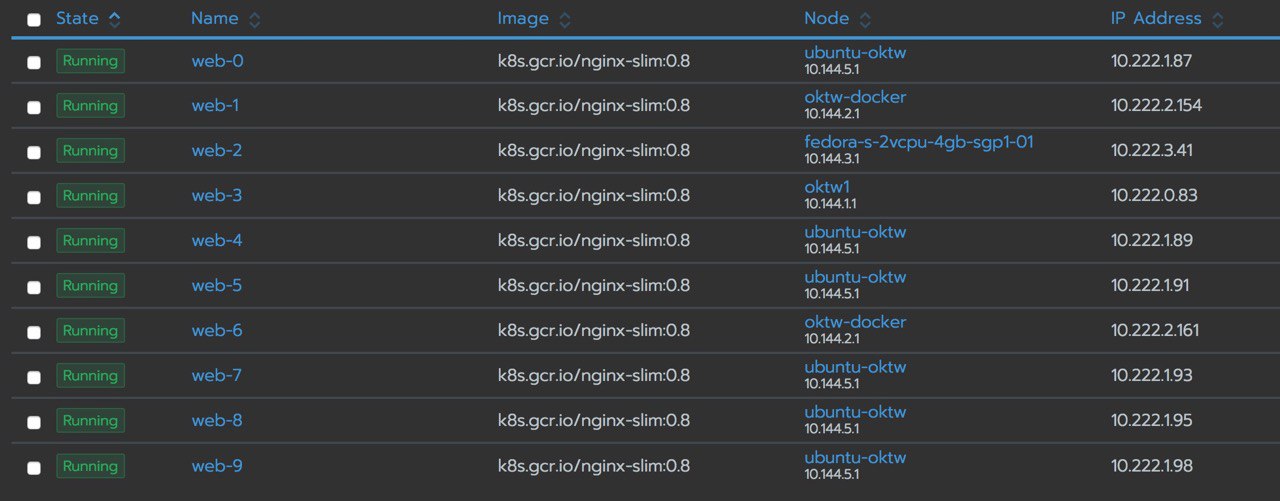This screenshot has height=501, width=1280.
Task: Click the Node column header label
Action: coord(827,18)
